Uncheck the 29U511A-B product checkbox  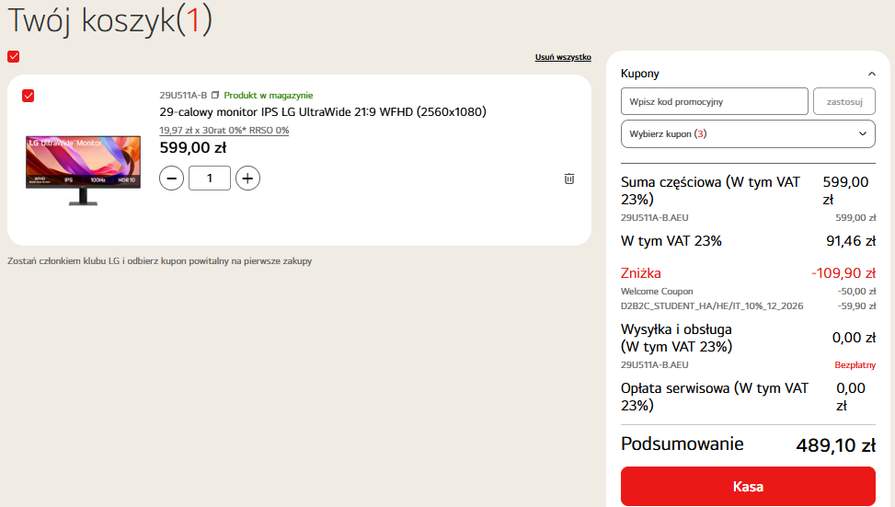point(28,95)
